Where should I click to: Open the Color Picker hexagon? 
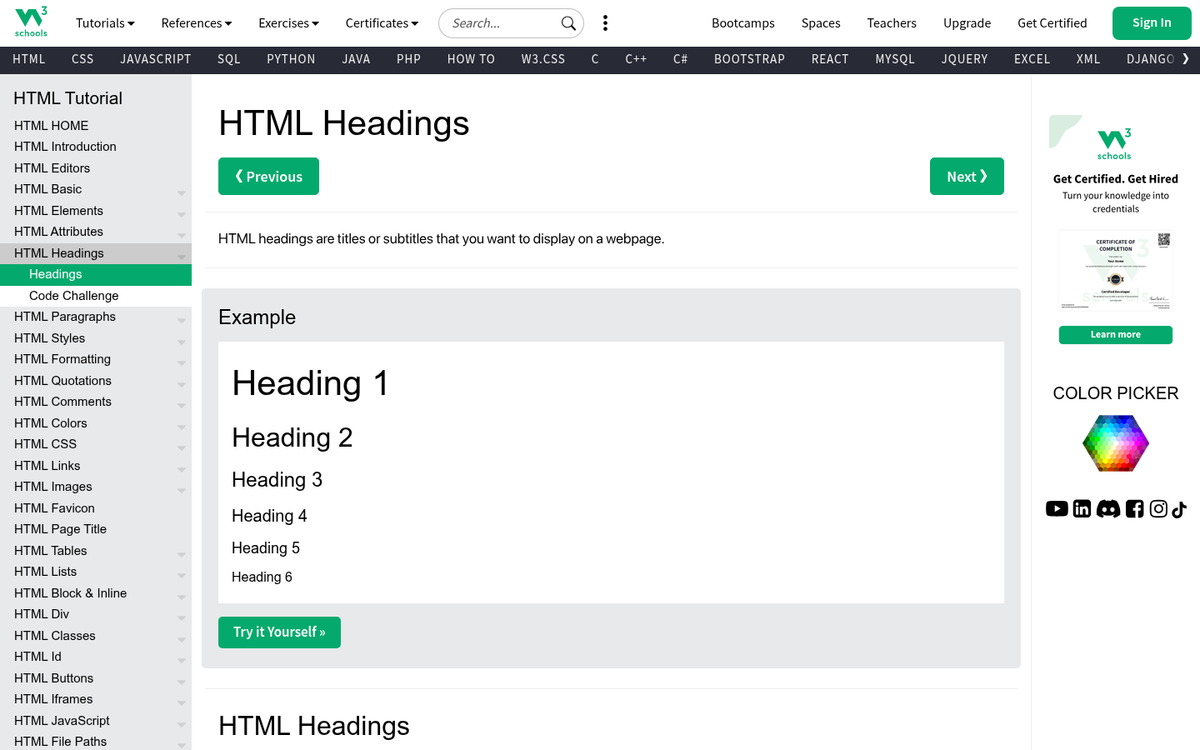point(1115,443)
